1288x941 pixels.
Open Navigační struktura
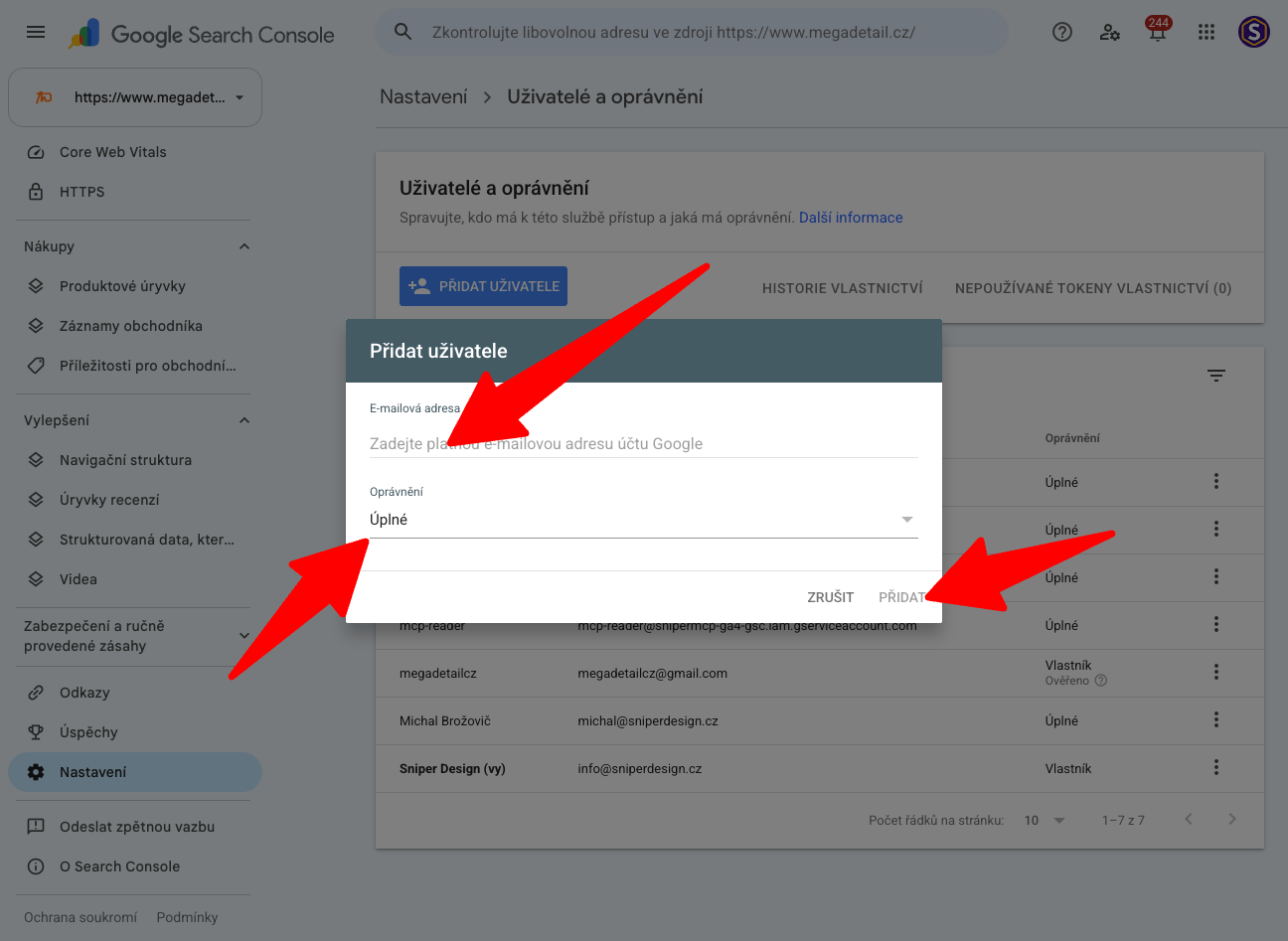pyautogui.click(x=135, y=460)
